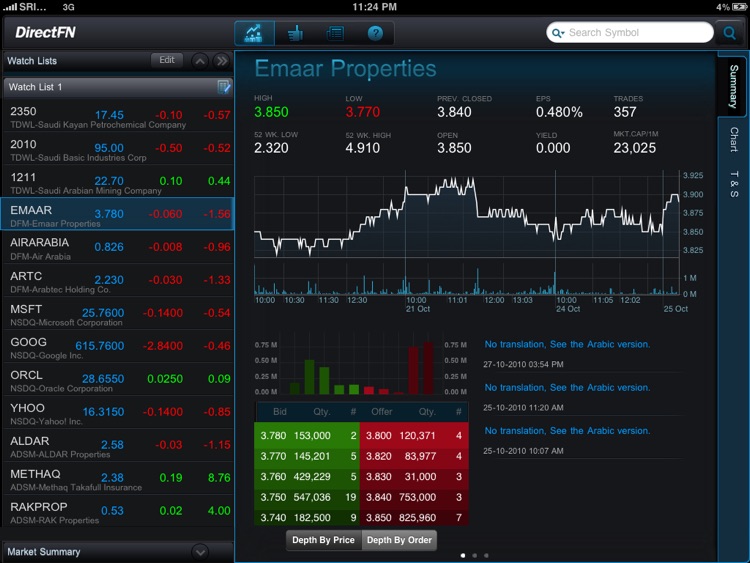Select Depth By Order view
The image size is (750, 563).
[x=399, y=540]
